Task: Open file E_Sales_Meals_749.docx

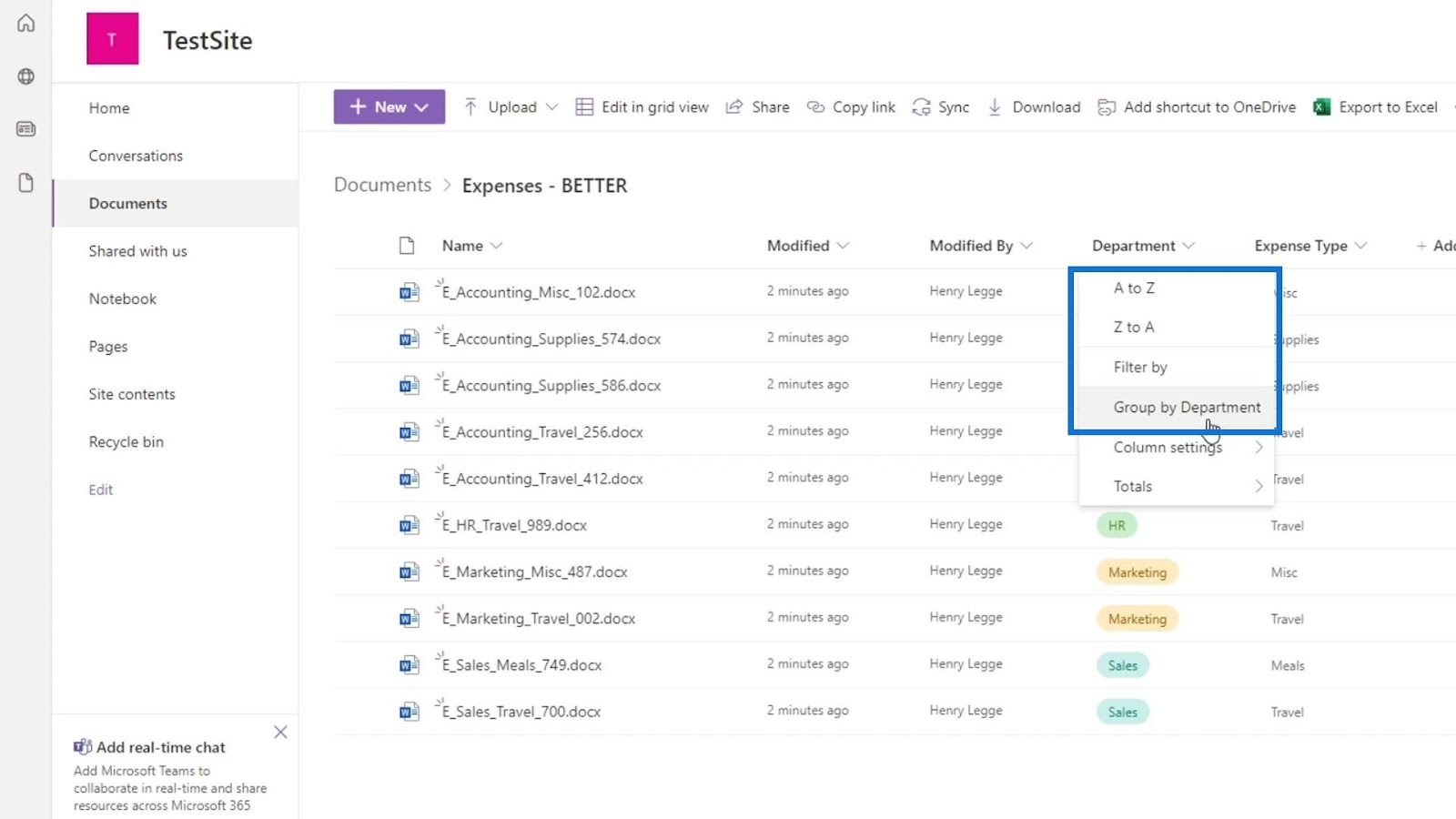Action: 521,665
